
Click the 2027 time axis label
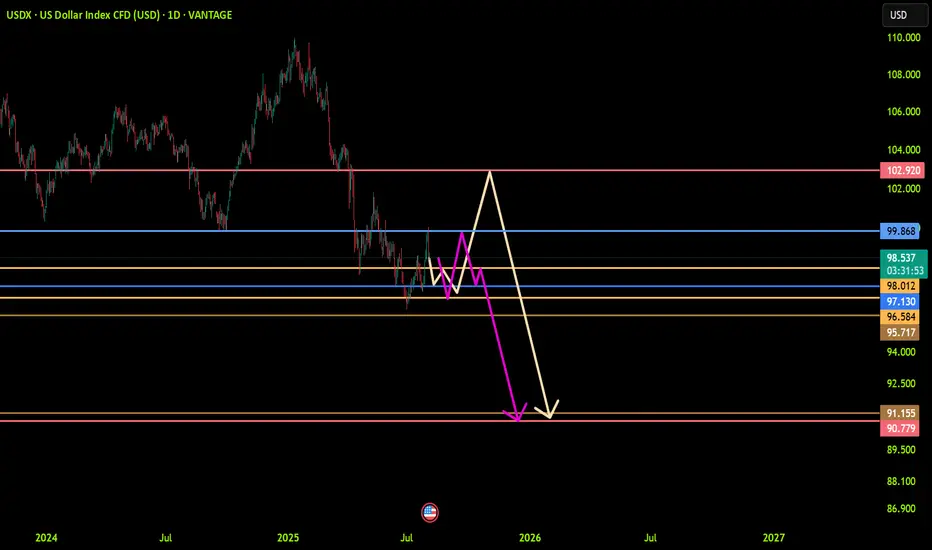(773, 538)
